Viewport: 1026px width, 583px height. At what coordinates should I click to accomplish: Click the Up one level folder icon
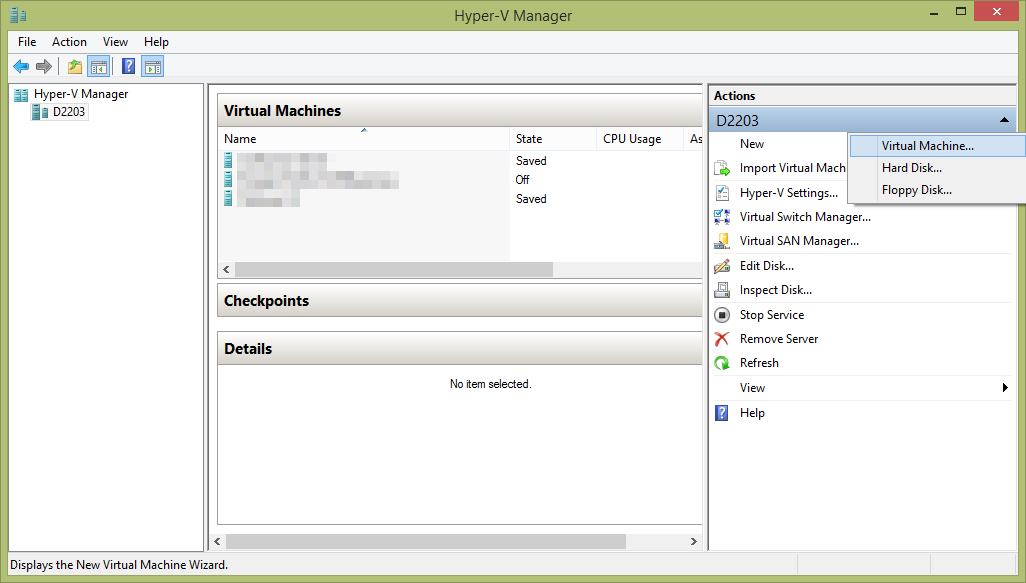75,66
